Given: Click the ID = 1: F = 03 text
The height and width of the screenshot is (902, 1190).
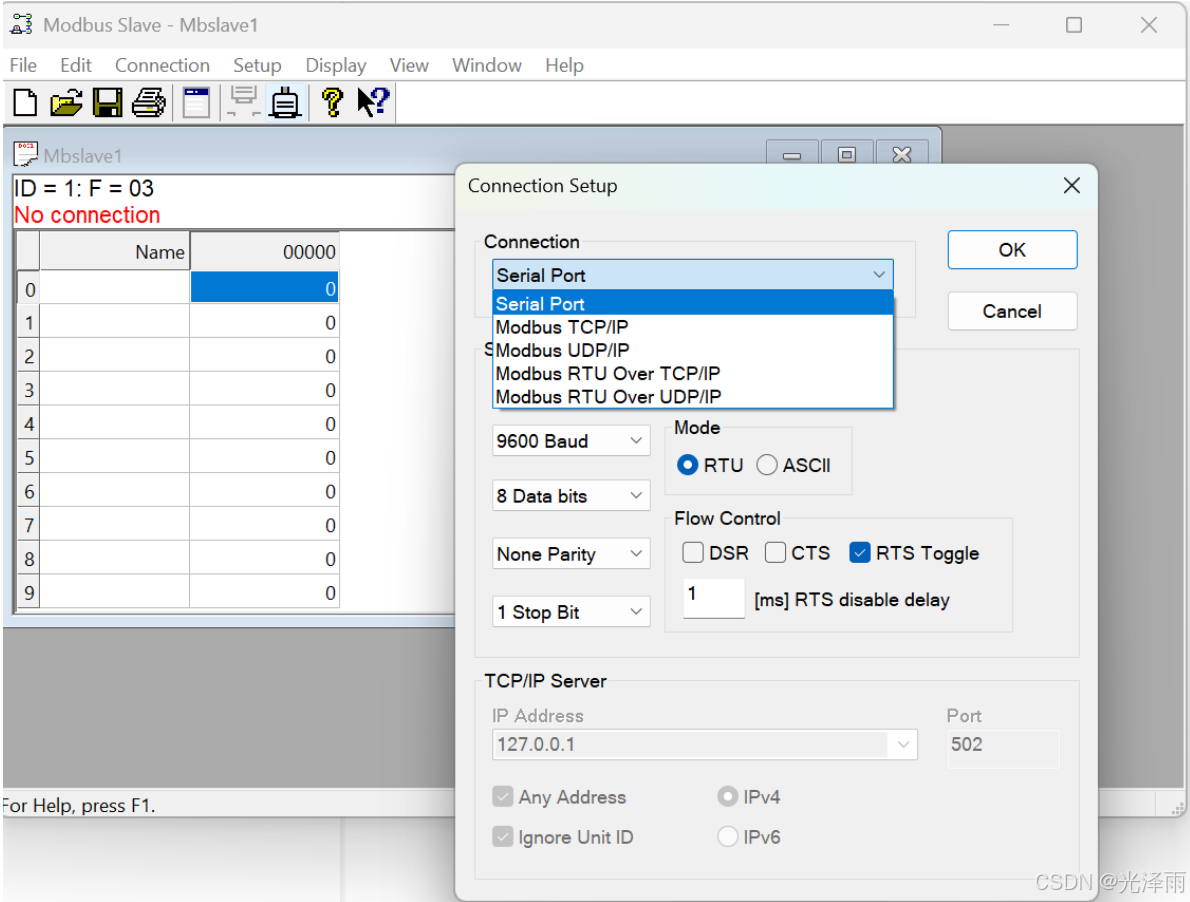Looking at the screenshot, I should [x=83, y=188].
